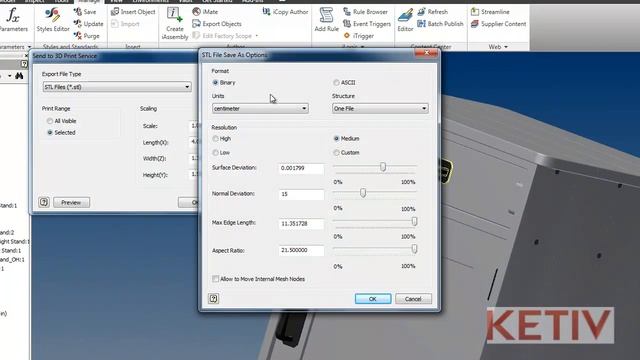Click the binoculars find icon in browser

coord(19,76)
